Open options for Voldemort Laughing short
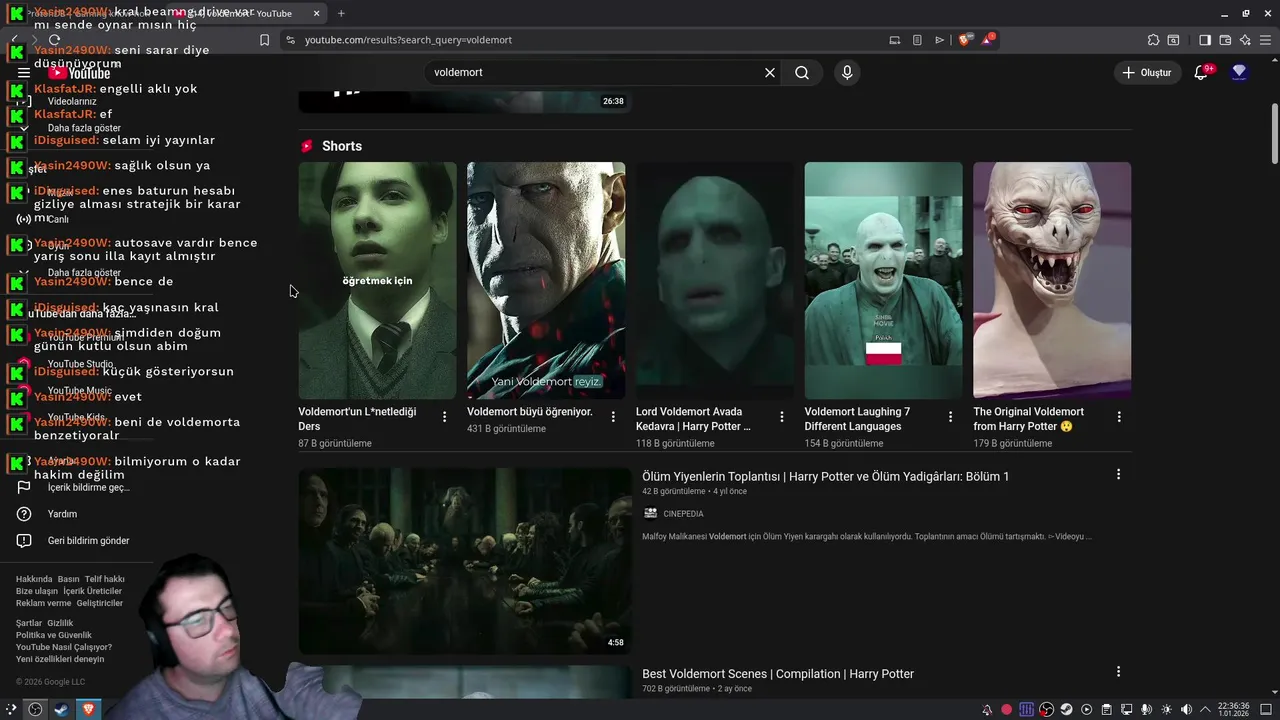The width and height of the screenshot is (1280, 720). (951, 417)
